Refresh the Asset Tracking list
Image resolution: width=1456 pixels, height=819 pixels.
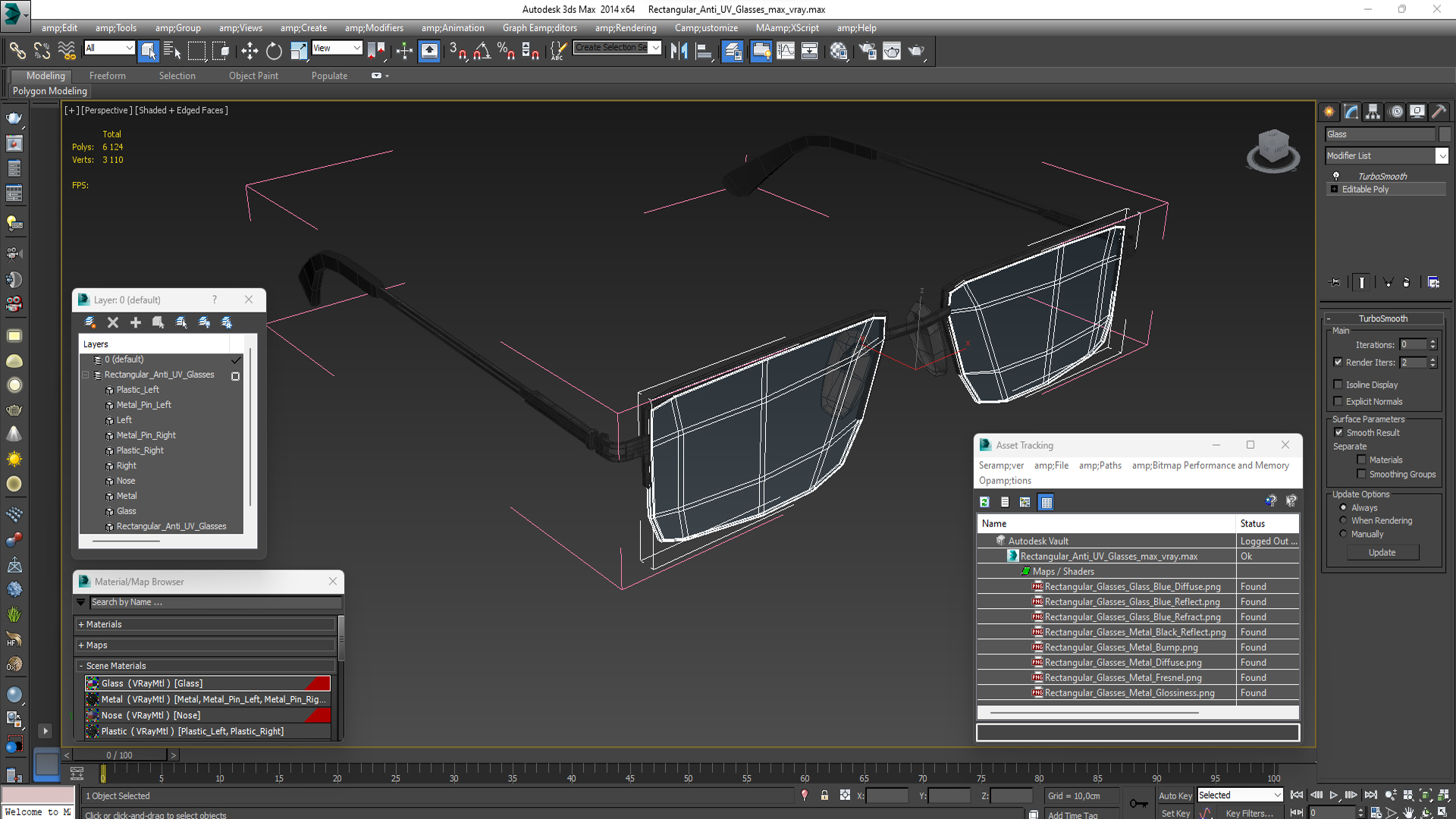[984, 502]
